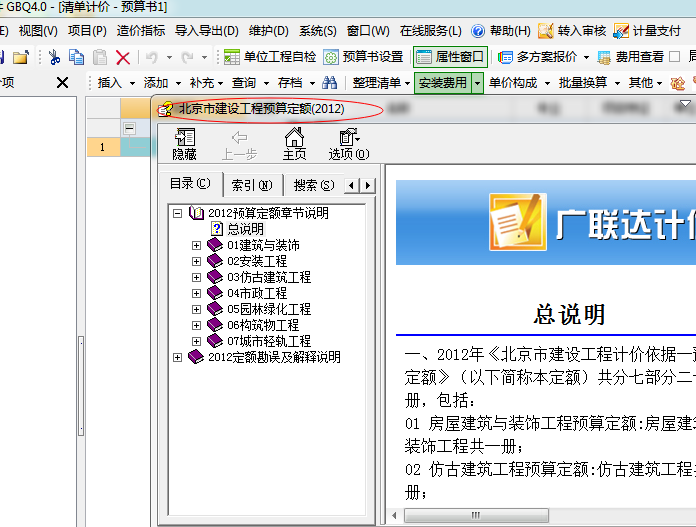Open the 项目(P) menu

[x=87, y=31]
